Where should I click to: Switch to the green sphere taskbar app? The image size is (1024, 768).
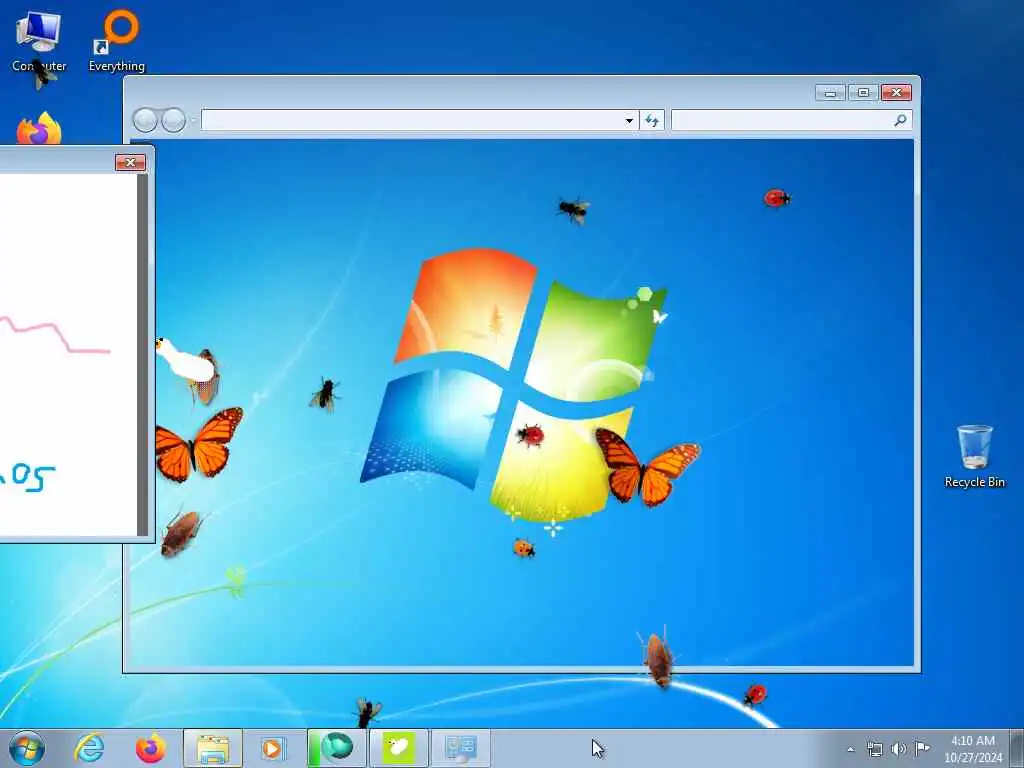point(336,748)
